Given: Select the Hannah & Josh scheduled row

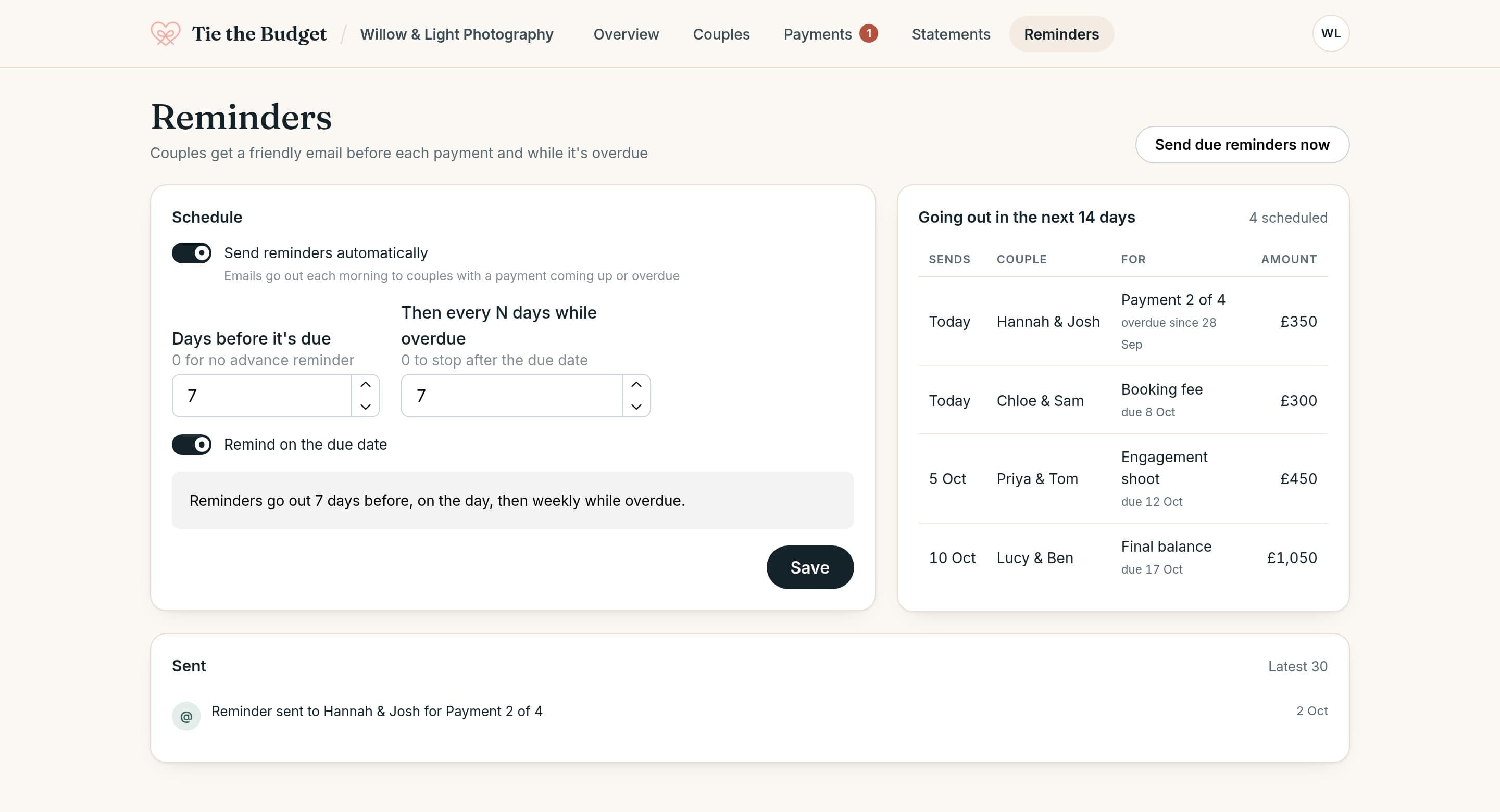Looking at the screenshot, I should pos(1123,321).
